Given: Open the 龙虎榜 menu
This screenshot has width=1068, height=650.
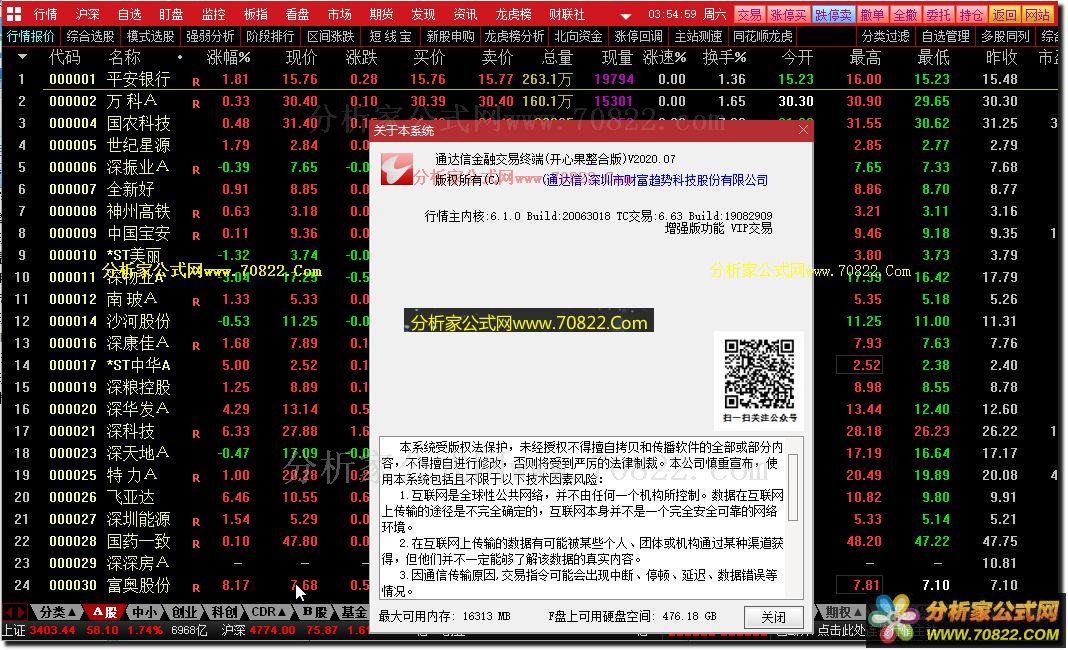Looking at the screenshot, I should (x=513, y=14).
